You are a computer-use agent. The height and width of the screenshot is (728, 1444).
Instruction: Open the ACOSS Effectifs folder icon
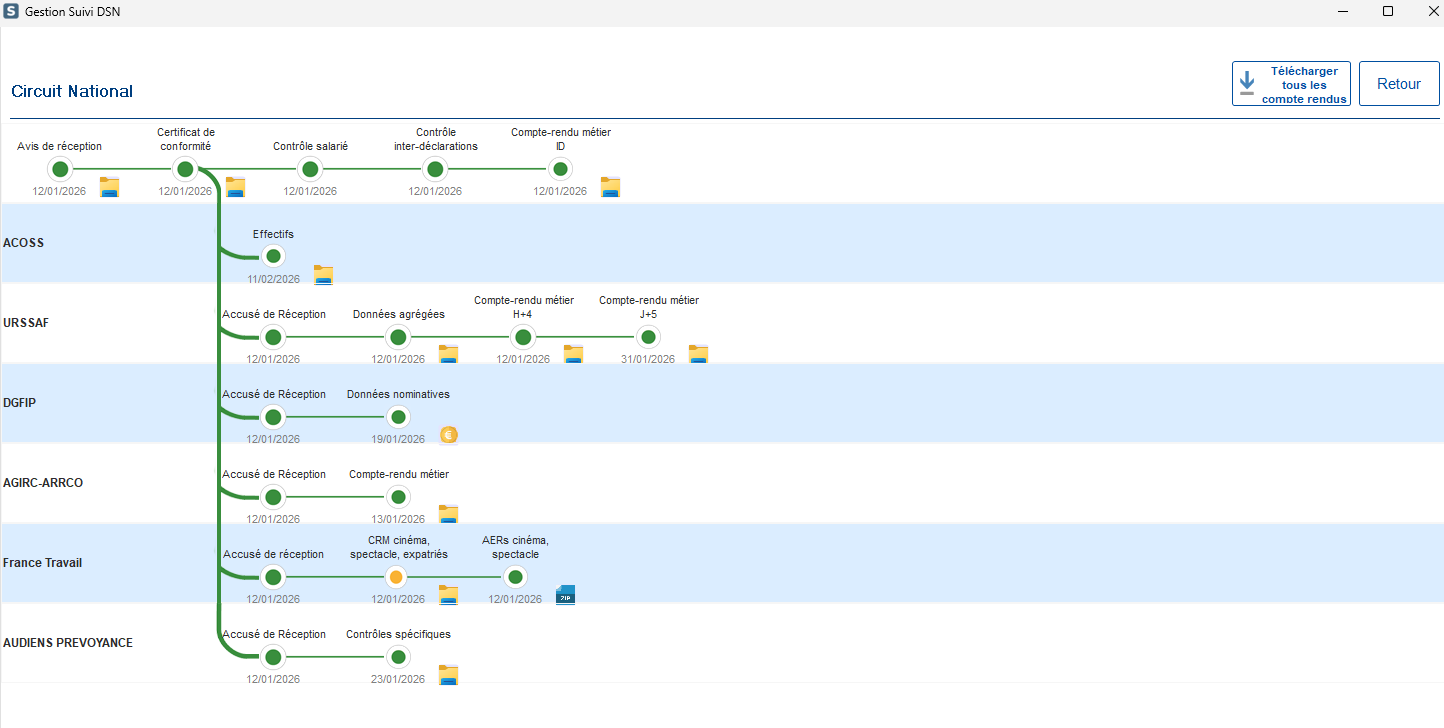point(323,275)
